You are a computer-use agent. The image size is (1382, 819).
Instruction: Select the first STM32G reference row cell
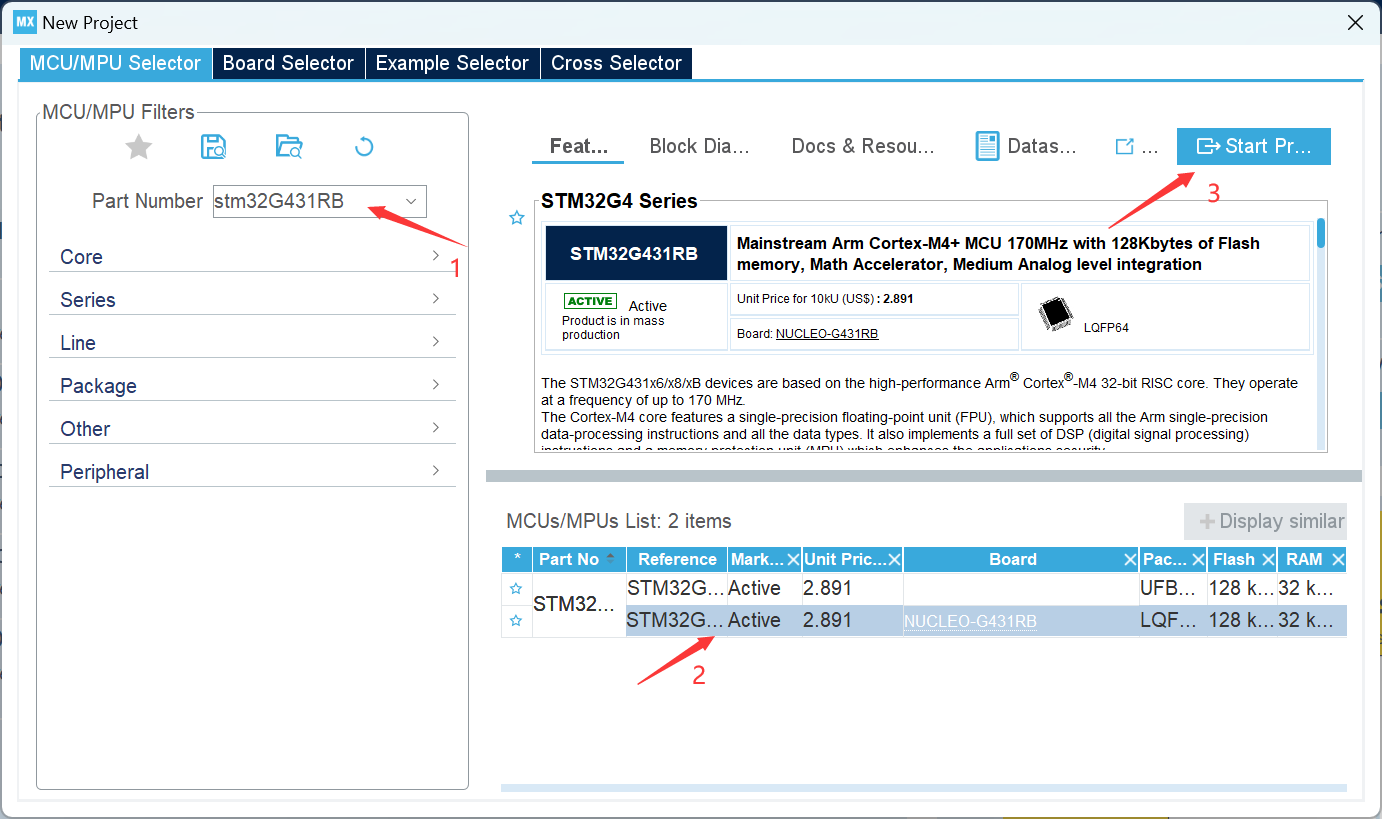[x=676, y=589]
